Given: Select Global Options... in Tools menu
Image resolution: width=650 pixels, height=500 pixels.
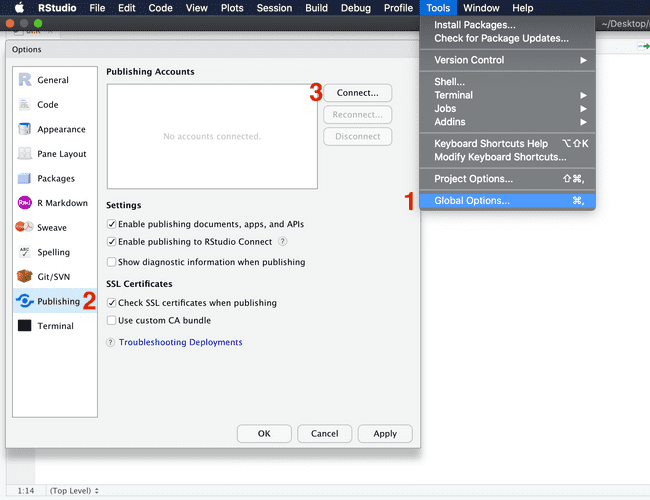Looking at the screenshot, I should click(x=507, y=201).
